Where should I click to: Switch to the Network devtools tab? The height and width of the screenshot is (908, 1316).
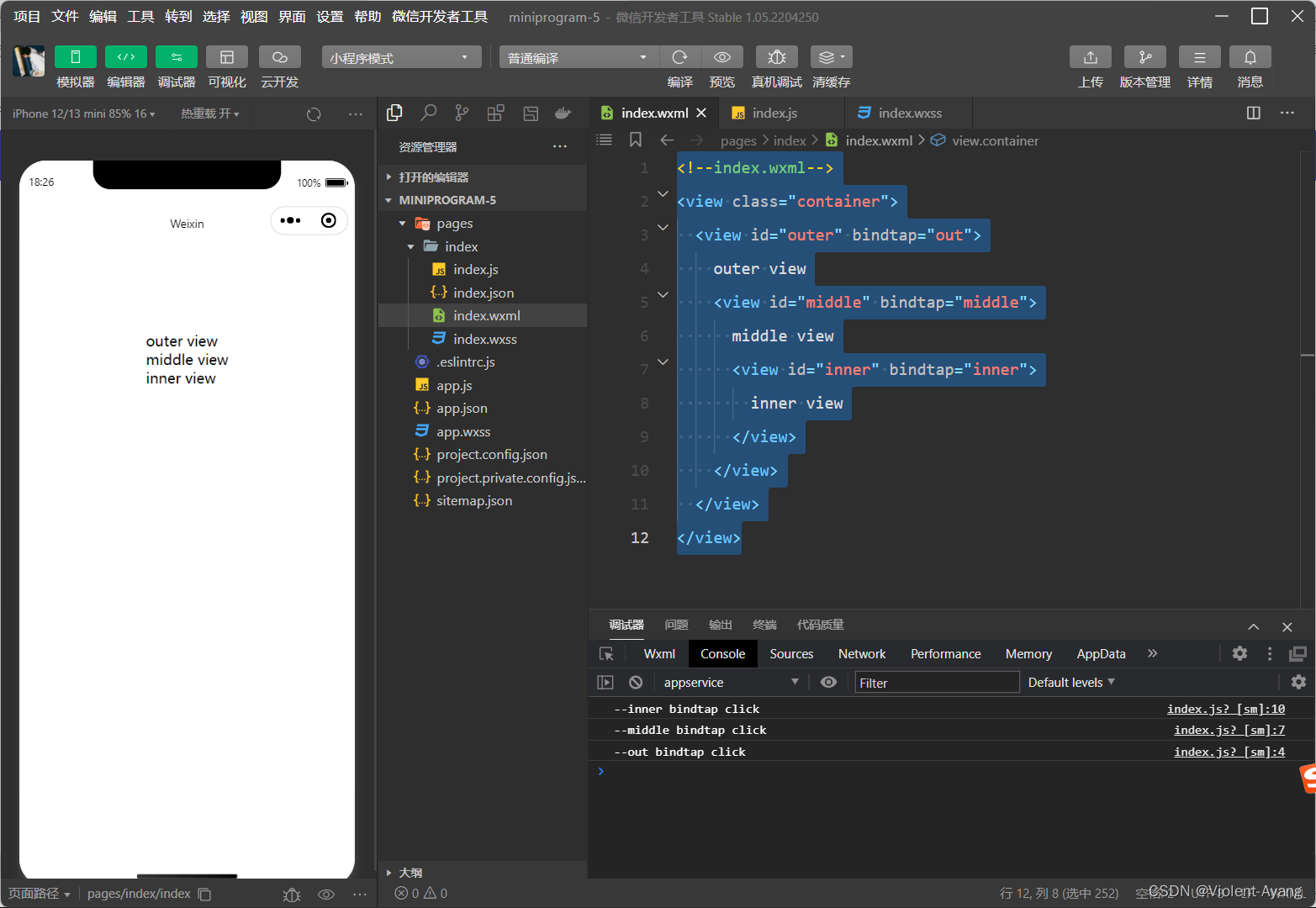pyautogui.click(x=861, y=654)
